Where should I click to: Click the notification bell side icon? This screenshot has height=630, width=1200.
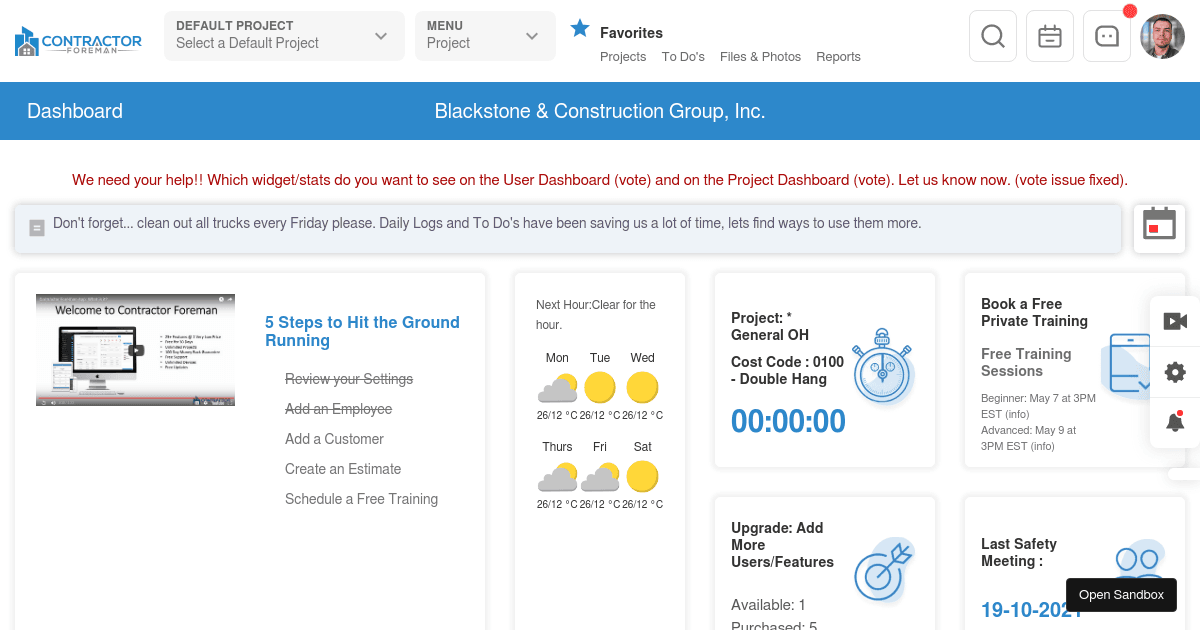1175,422
